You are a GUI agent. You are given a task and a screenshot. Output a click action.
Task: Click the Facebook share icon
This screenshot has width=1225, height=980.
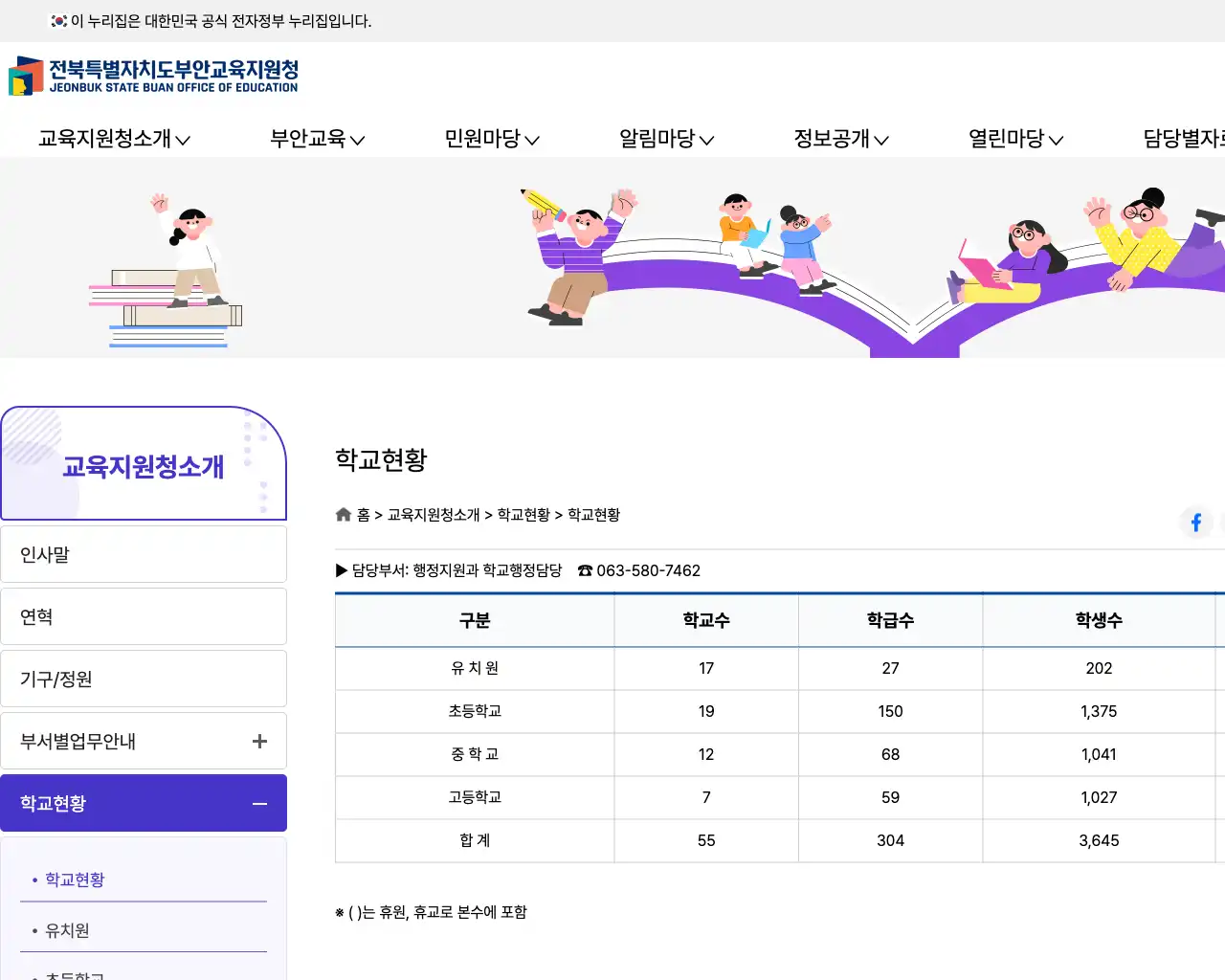click(1195, 523)
